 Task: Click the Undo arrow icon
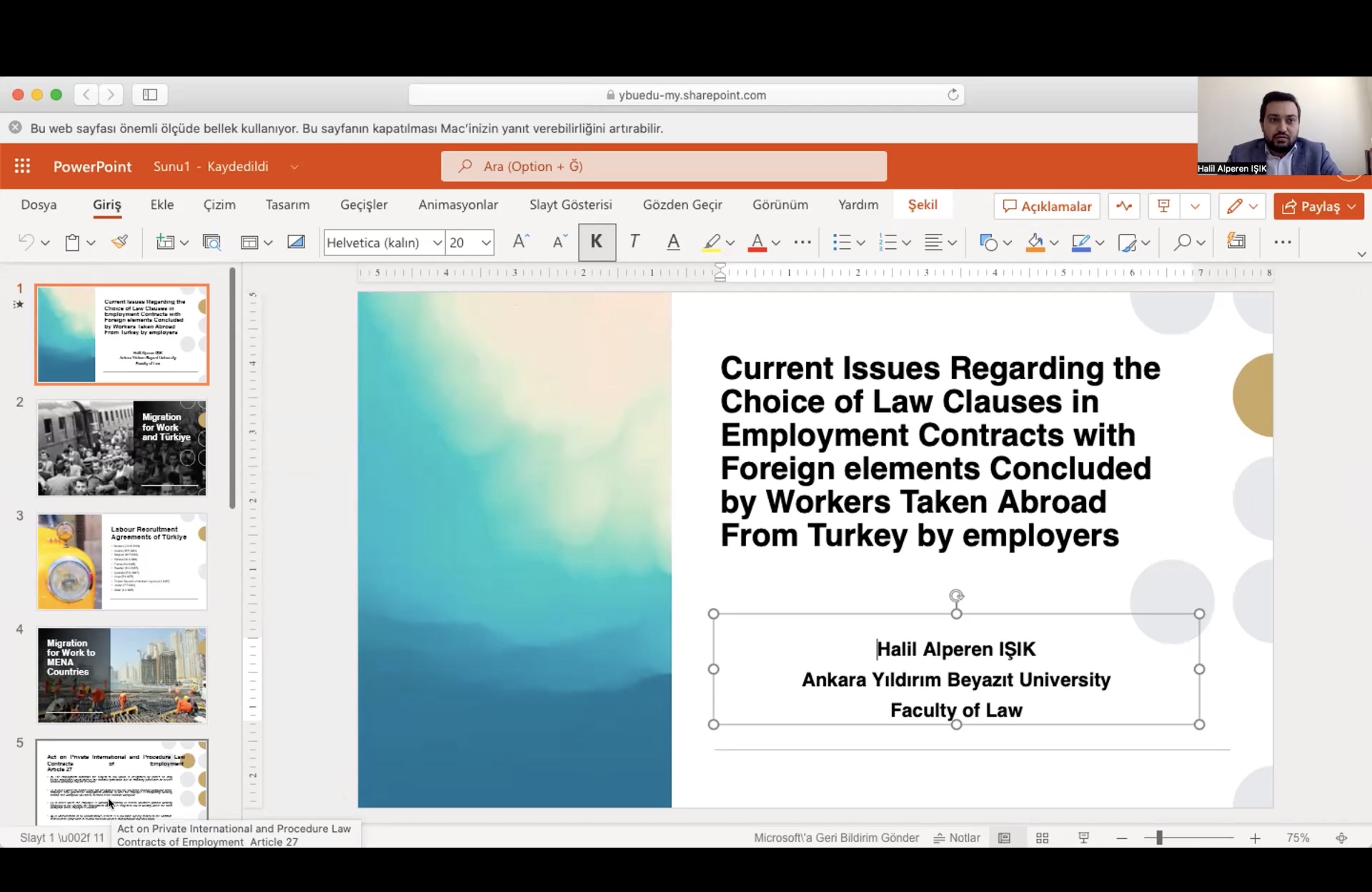tap(26, 242)
